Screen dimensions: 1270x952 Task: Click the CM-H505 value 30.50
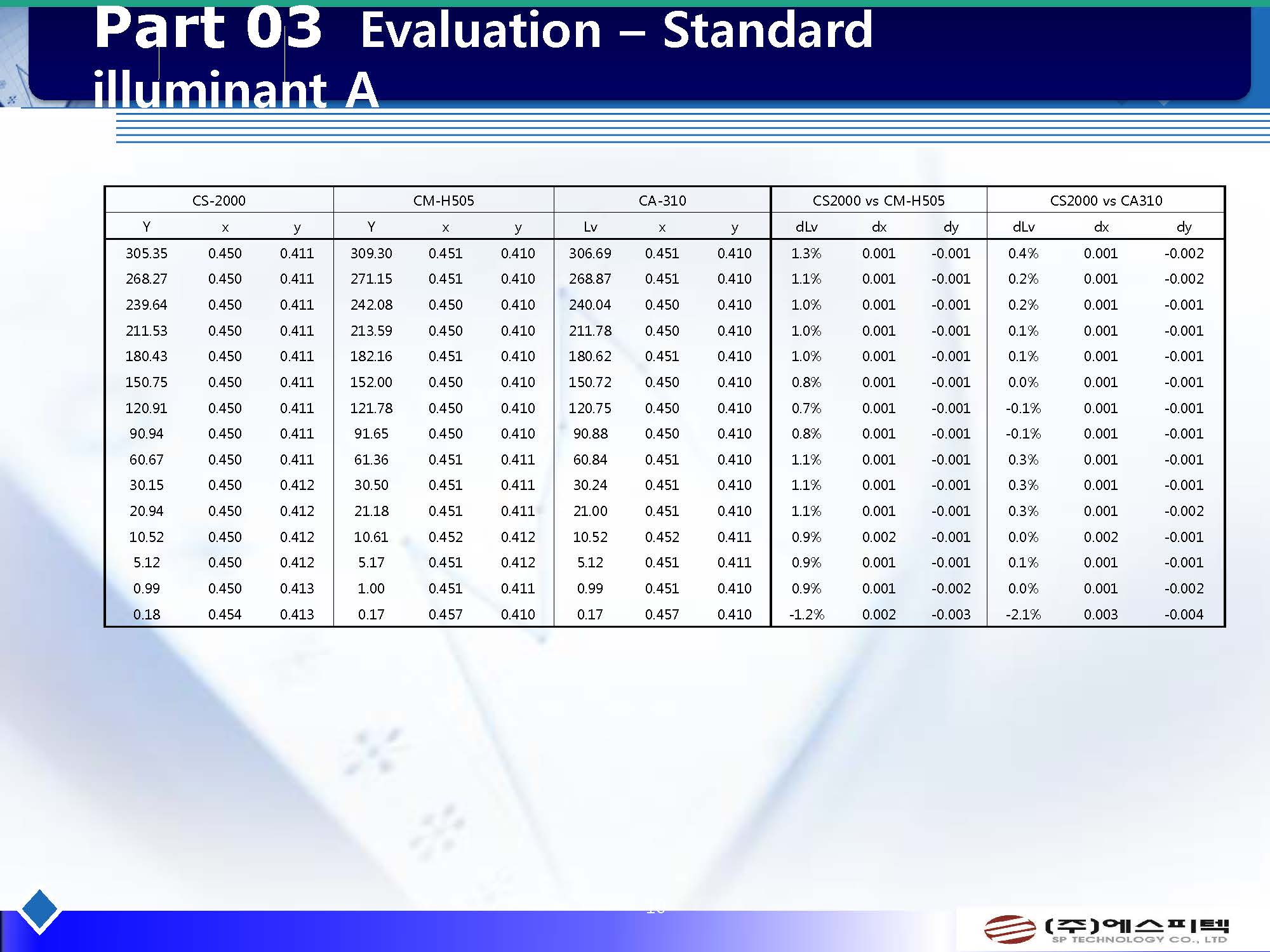[x=371, y=485]
